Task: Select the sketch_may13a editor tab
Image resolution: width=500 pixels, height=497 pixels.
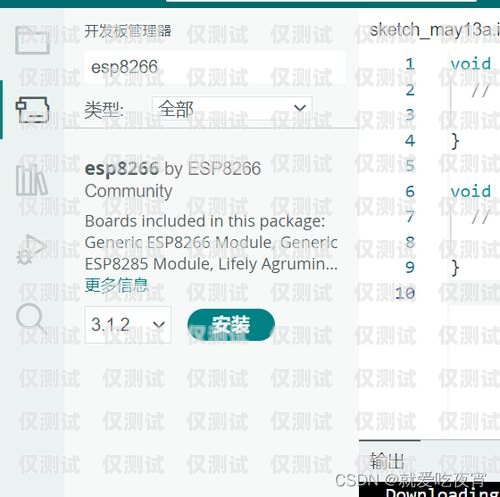Action: pyautogui.click(x=435, y=30)
